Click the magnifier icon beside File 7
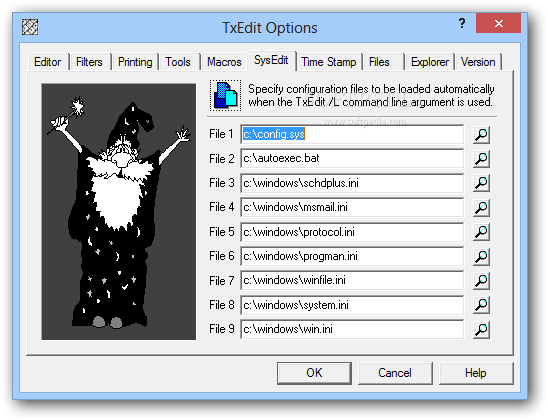Image resolution: width=548 pixels, height=420 pixels. pos(481,281)
